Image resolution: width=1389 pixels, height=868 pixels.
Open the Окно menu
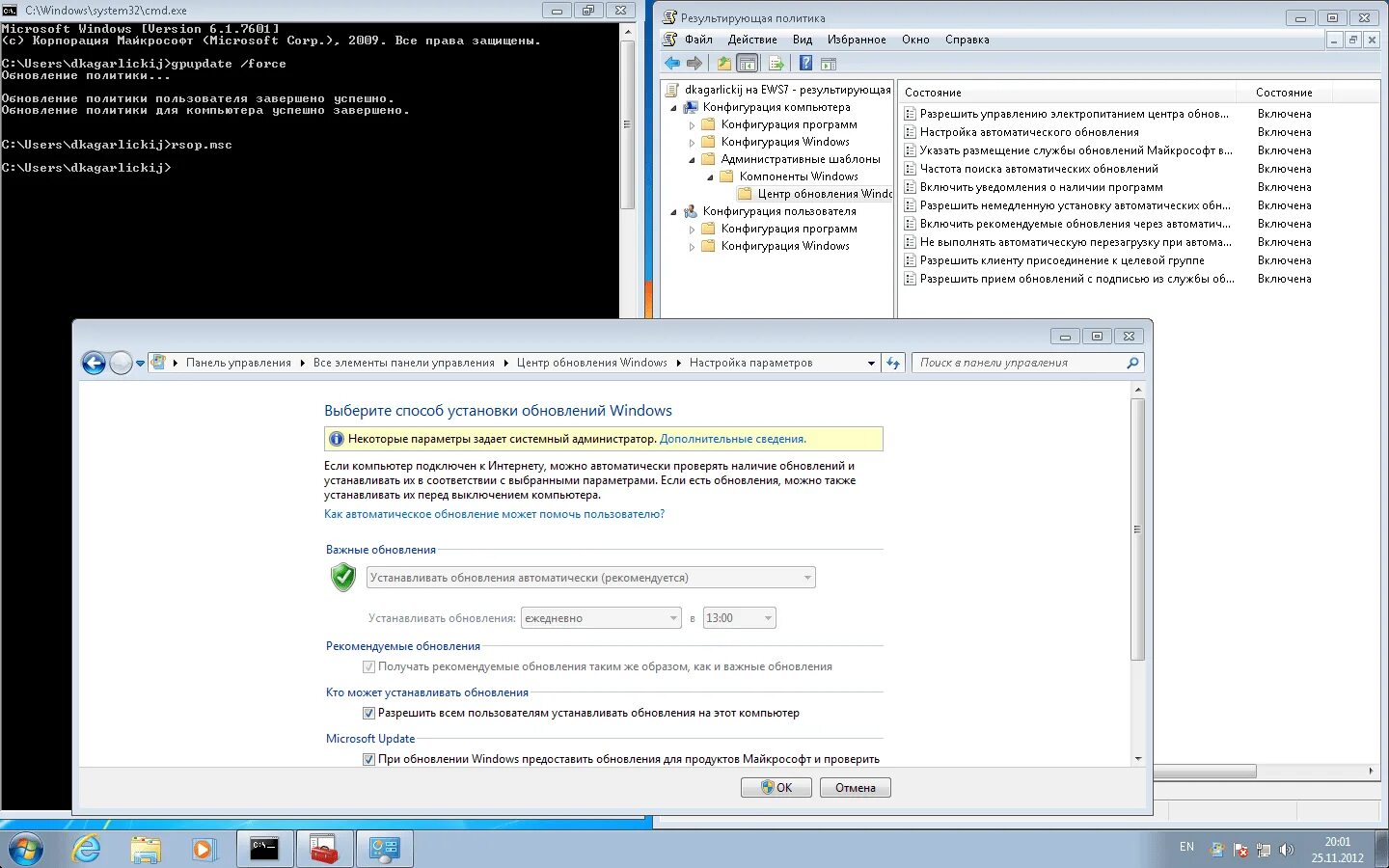tap(915, 40)
